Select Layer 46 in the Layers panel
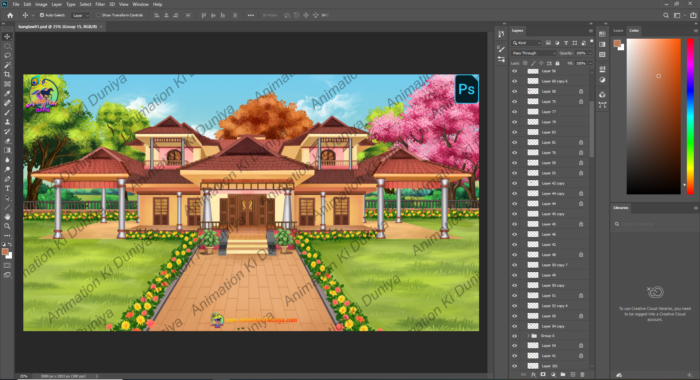This screenshot has width=700, height=380. coord(549,234)
